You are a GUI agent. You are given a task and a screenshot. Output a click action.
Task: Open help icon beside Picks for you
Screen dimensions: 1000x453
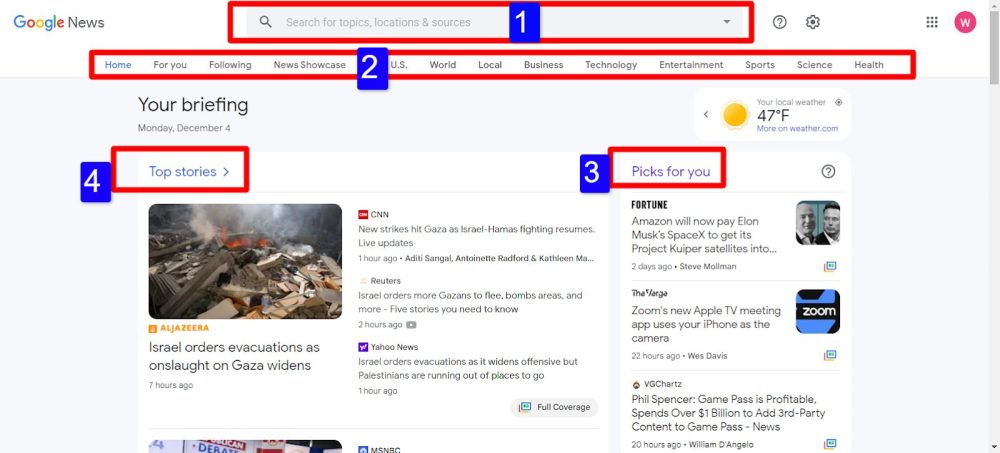click(828, 171)
